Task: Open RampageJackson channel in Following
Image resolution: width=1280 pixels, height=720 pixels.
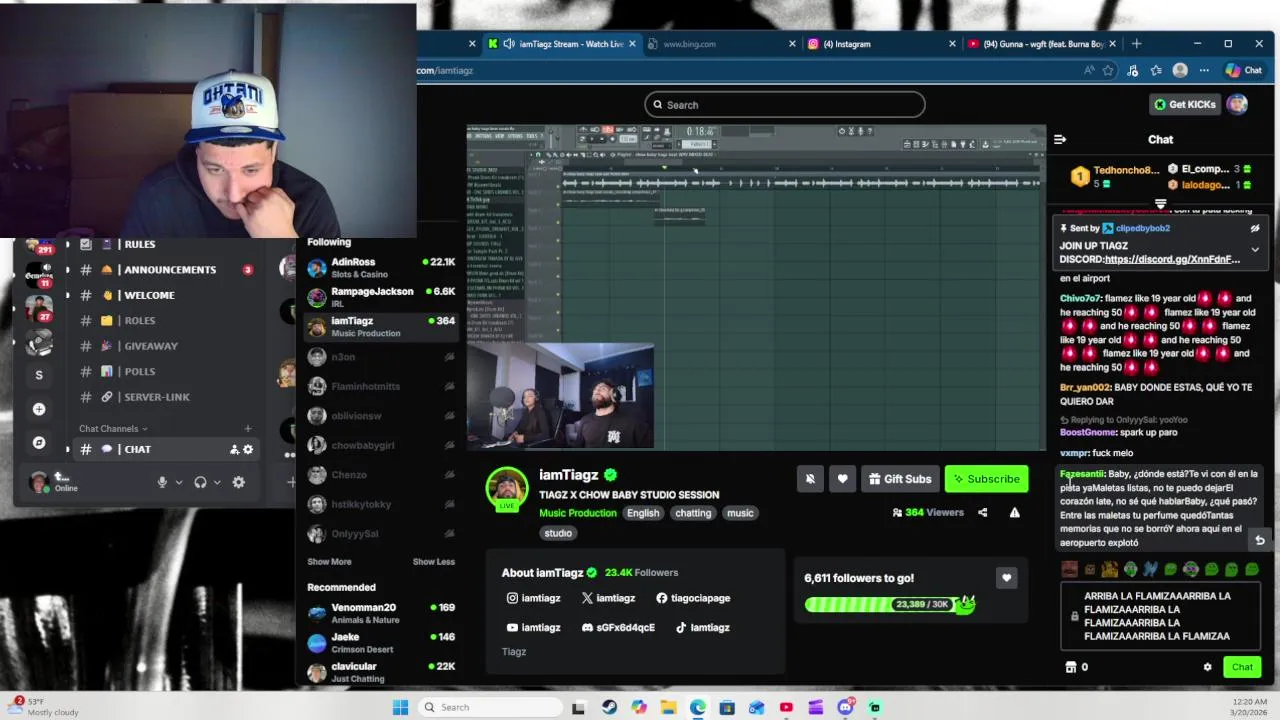Action: (380, 297)
